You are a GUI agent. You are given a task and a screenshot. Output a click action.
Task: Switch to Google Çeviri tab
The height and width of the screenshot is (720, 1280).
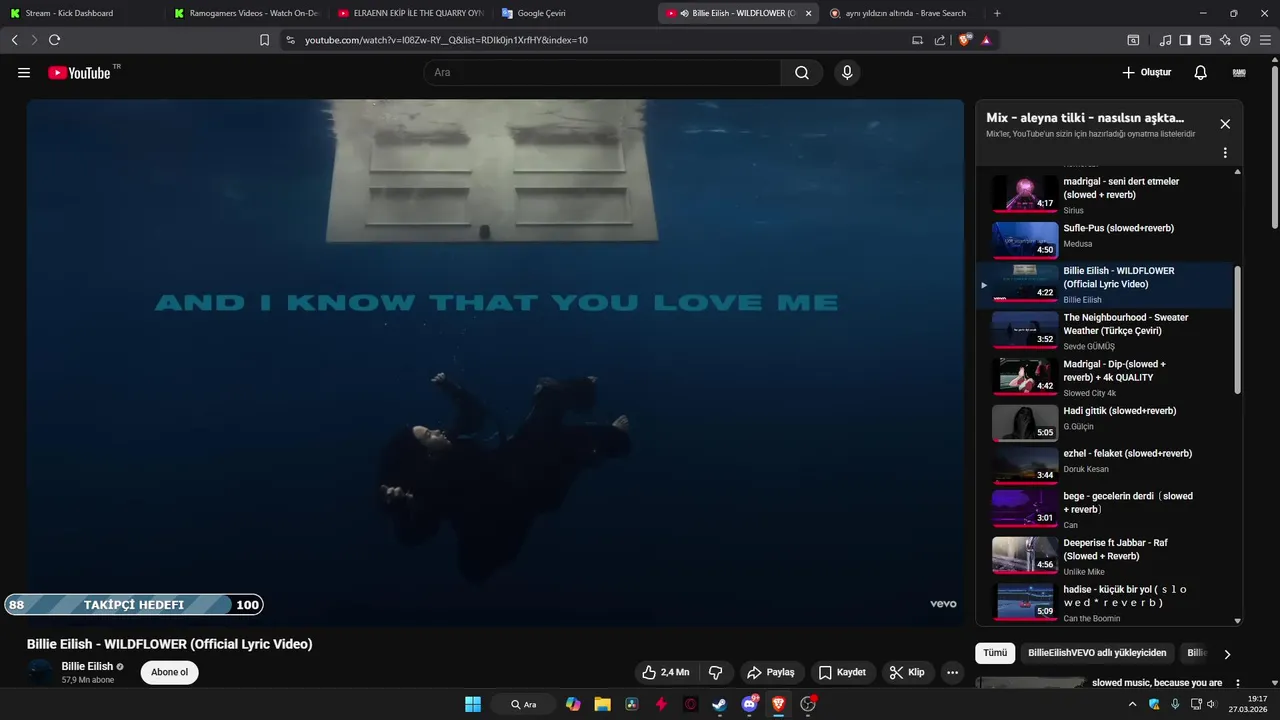click(574, 13)
